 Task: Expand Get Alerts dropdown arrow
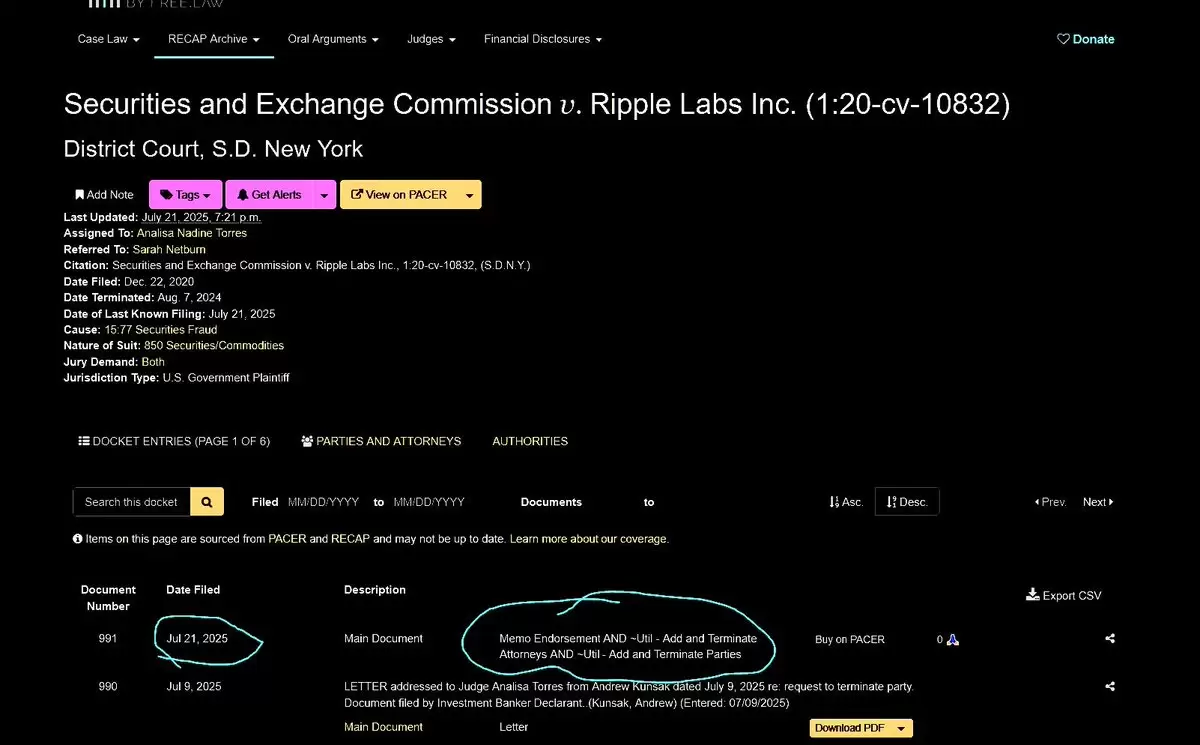click(x=323, y=195)
